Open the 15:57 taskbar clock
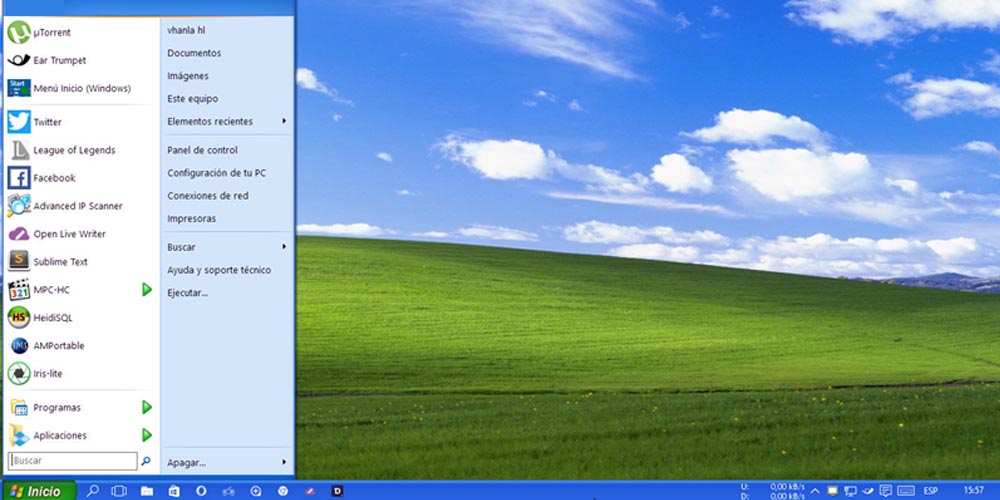This screenshot has width=1000, height=500. (x=973, y=490)
